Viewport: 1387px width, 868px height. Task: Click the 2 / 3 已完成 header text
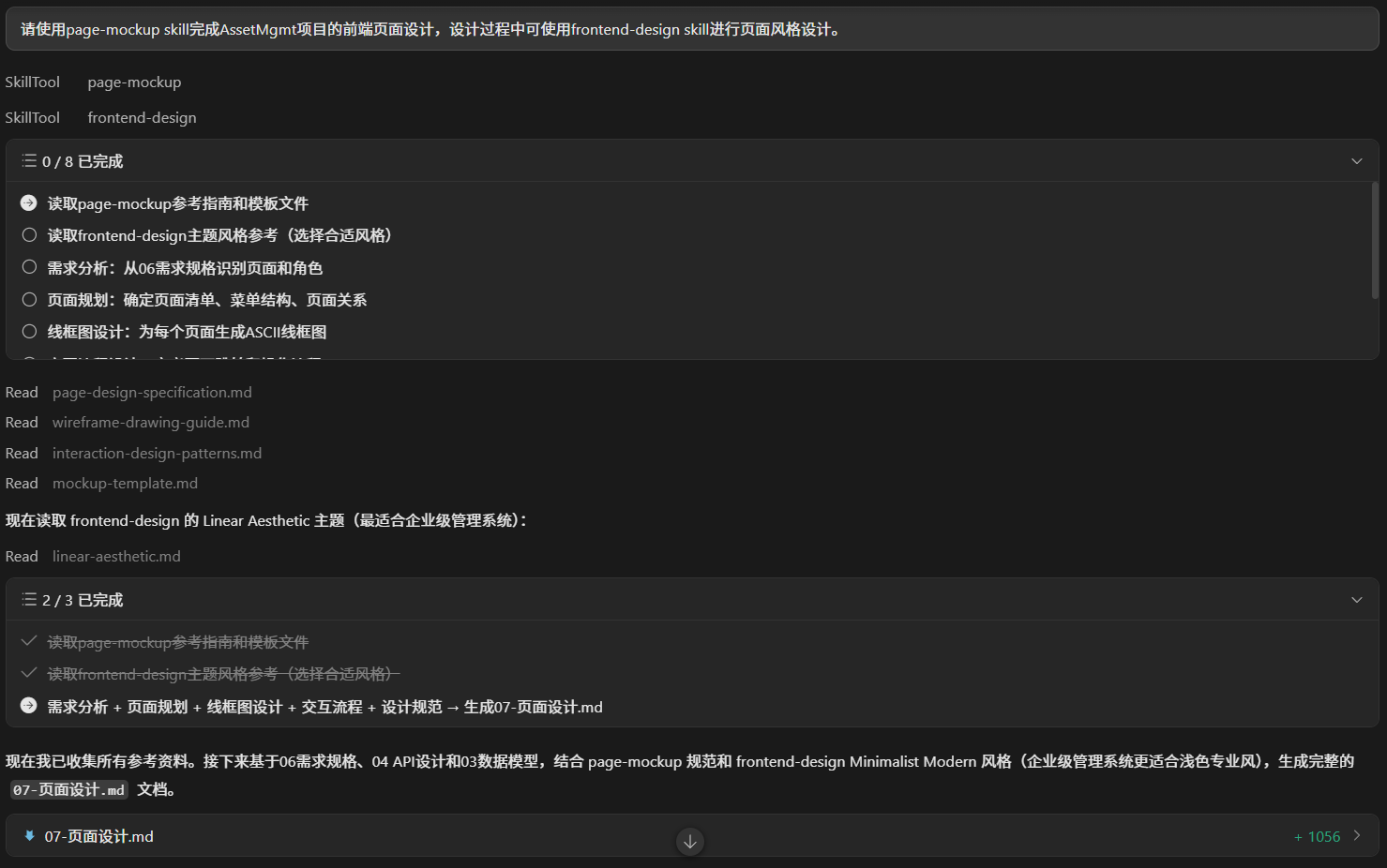(x=83, y=600)
